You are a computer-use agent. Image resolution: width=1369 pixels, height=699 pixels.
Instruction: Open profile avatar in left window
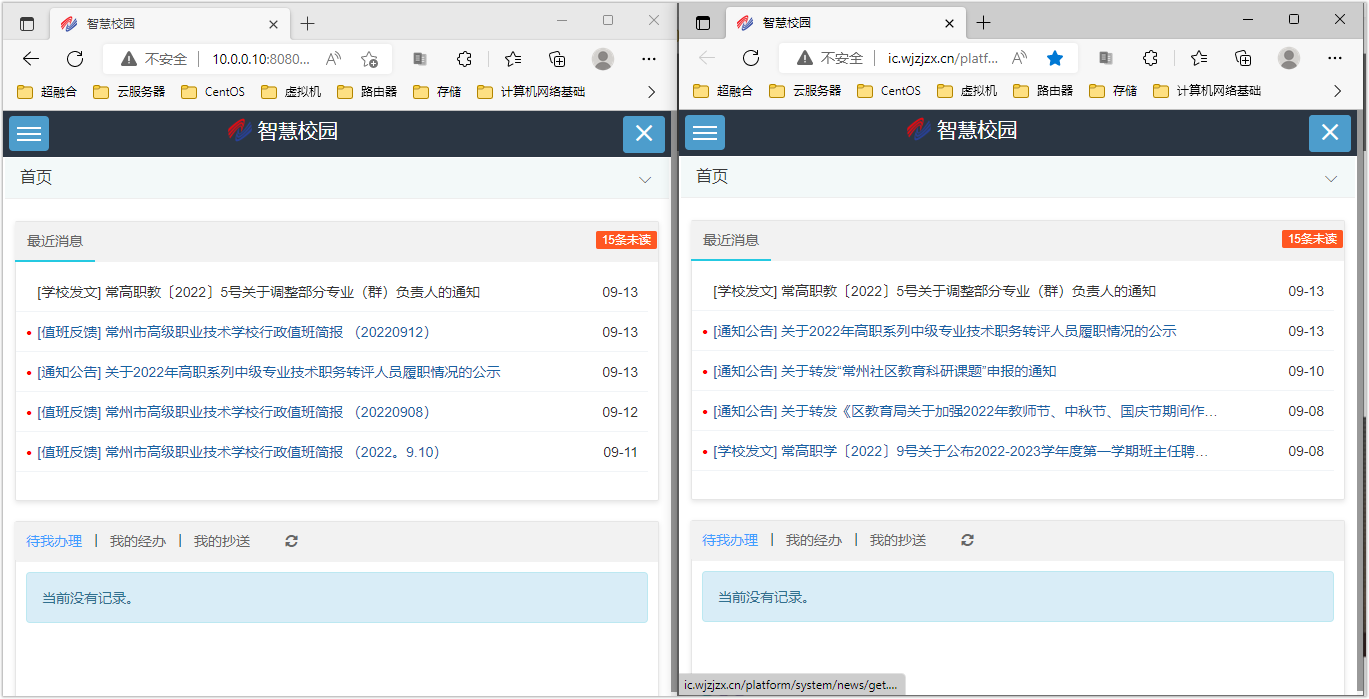coord(603,59)
